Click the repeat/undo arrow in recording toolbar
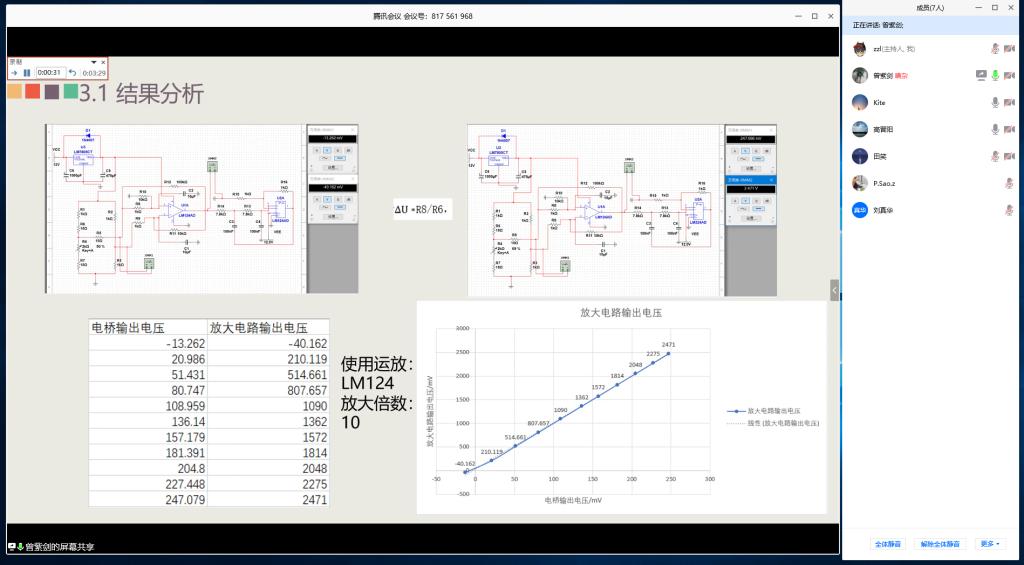This screenshot has height=565, width=1024. coord(72,72)
